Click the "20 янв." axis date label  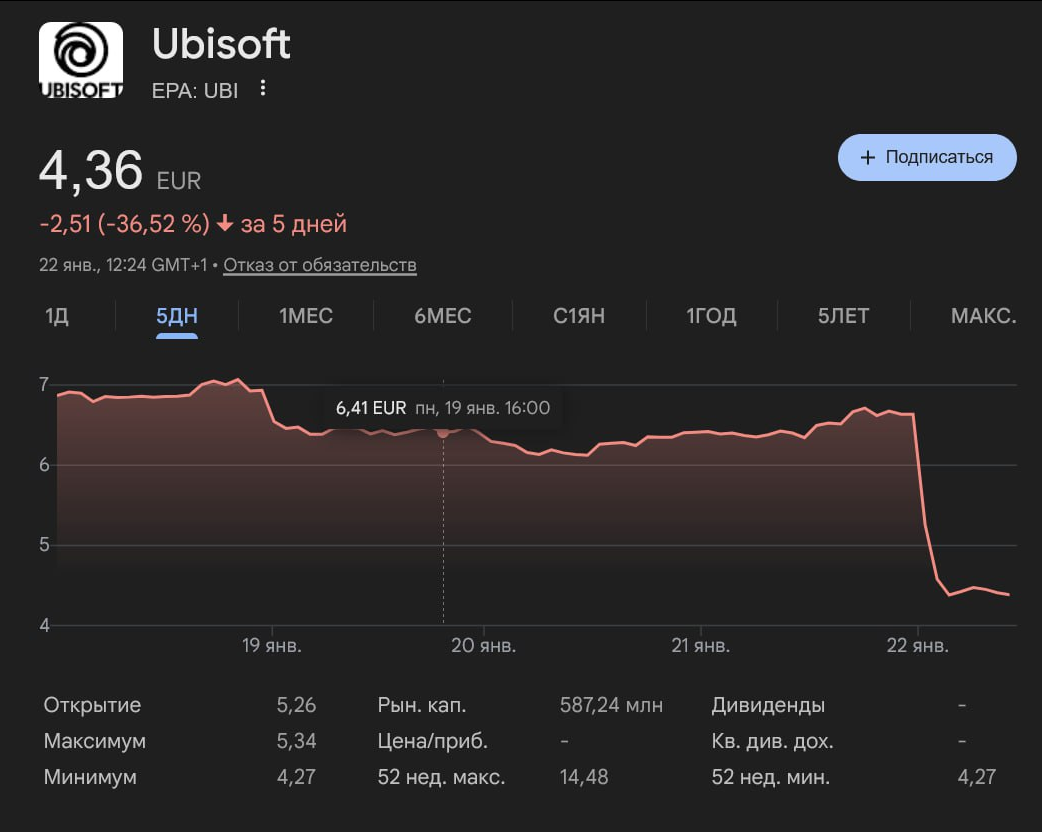[x=484, y=646]
